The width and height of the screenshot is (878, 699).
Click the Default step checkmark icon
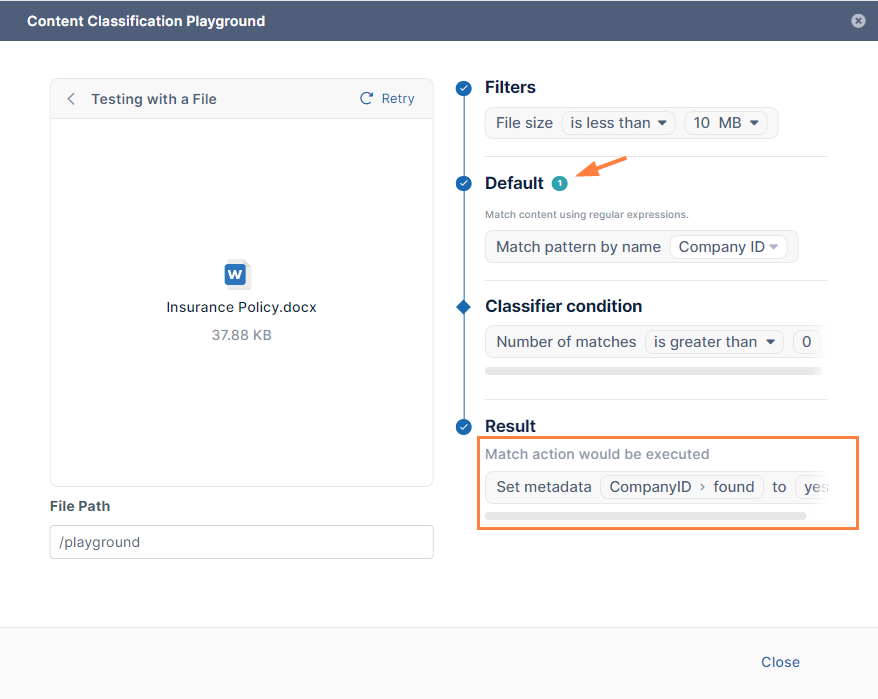click(463, 184)
